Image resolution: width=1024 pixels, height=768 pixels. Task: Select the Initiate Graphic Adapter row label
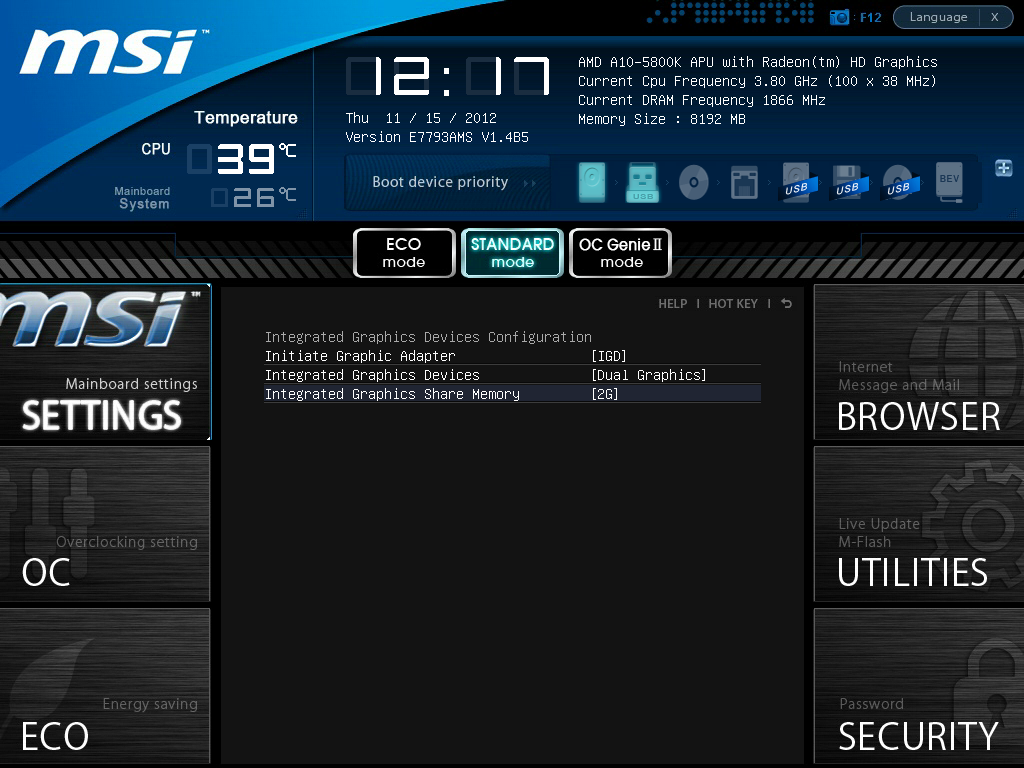coord(360,356)
